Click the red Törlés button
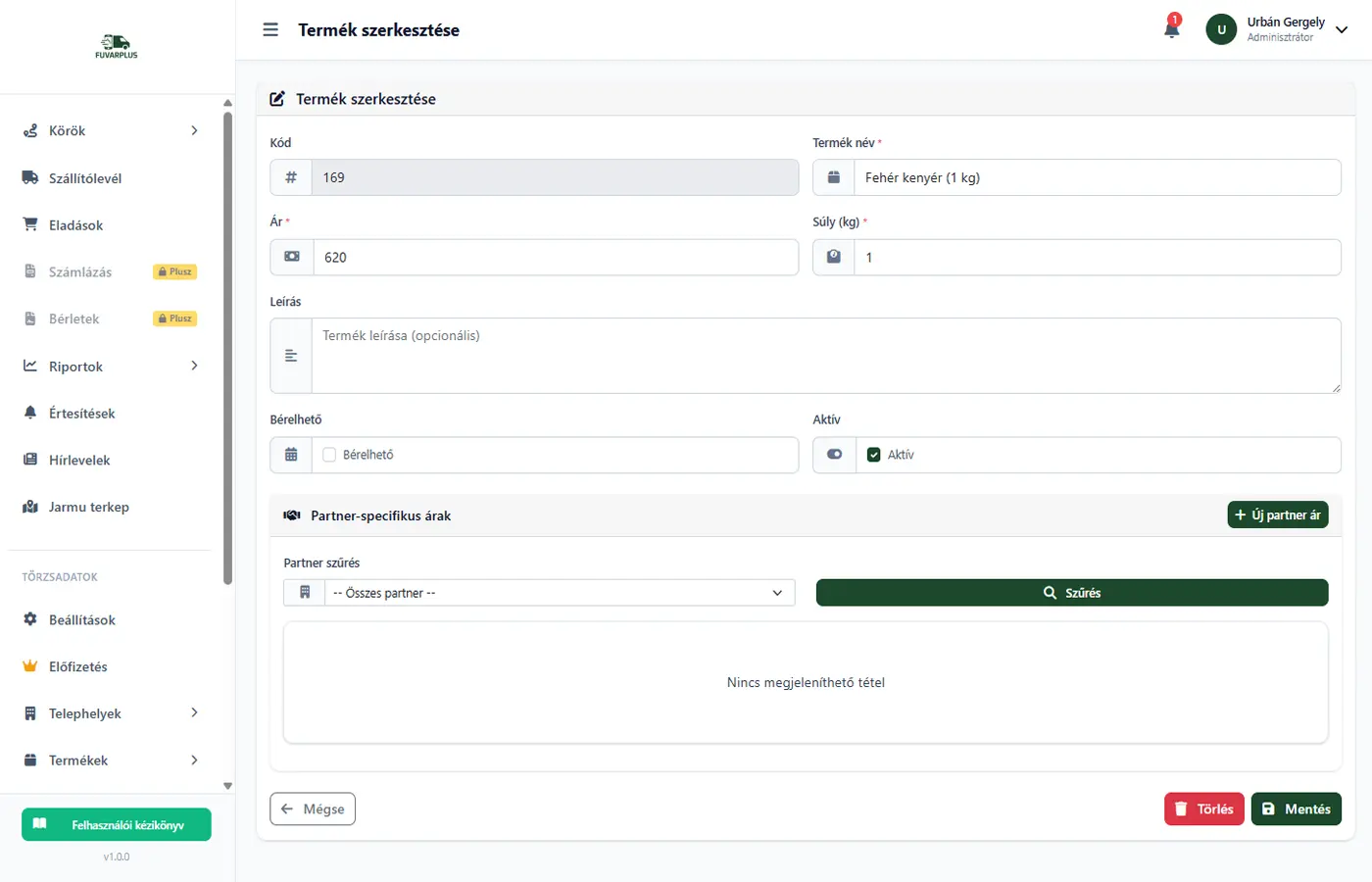The image size is (1372, 882). click(1203, 809)
